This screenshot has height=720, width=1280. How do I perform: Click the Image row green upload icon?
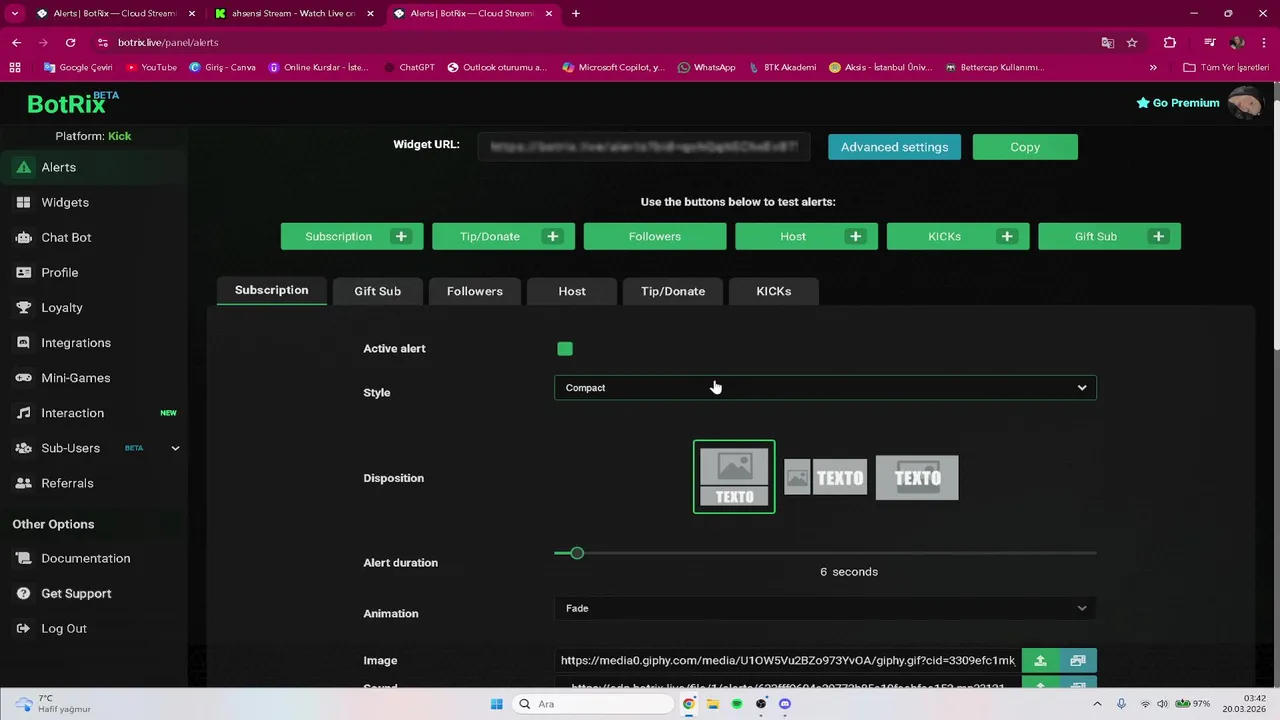1040,660
